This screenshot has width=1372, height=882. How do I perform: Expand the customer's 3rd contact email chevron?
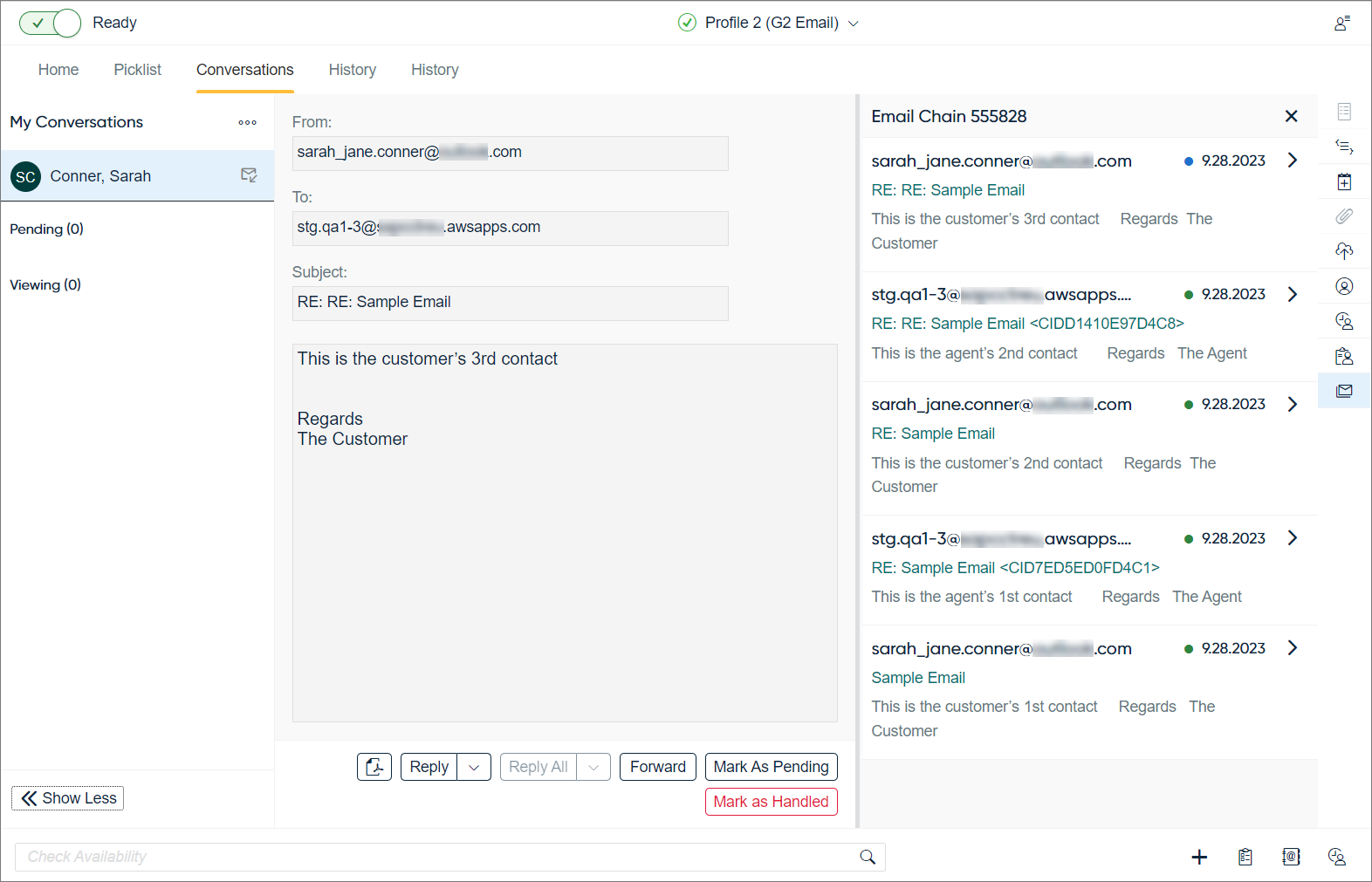(1293, 160)
